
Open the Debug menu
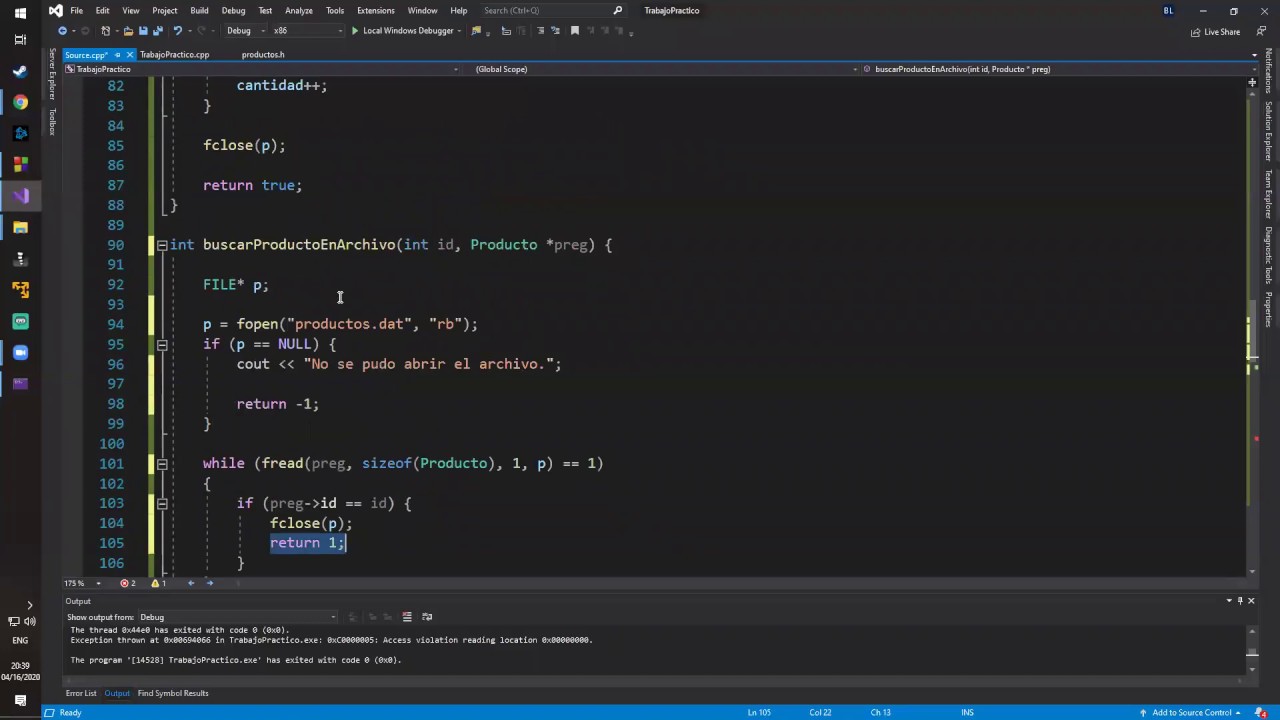pos(233,10)
